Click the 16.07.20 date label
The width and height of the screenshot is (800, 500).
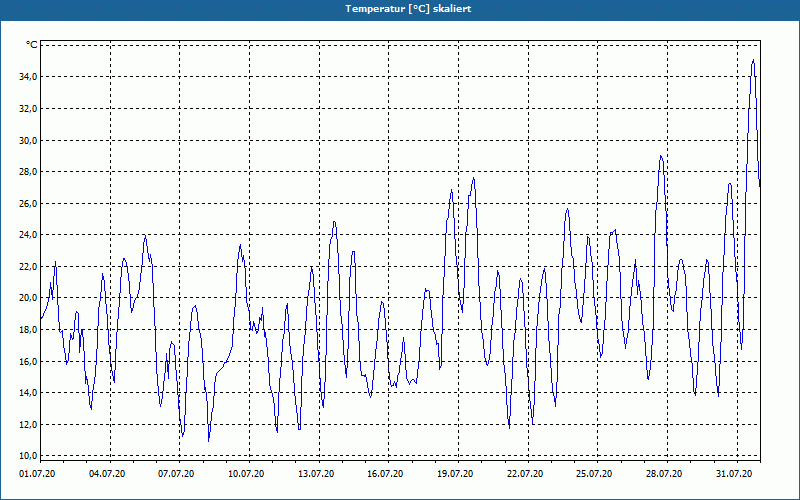385,474
